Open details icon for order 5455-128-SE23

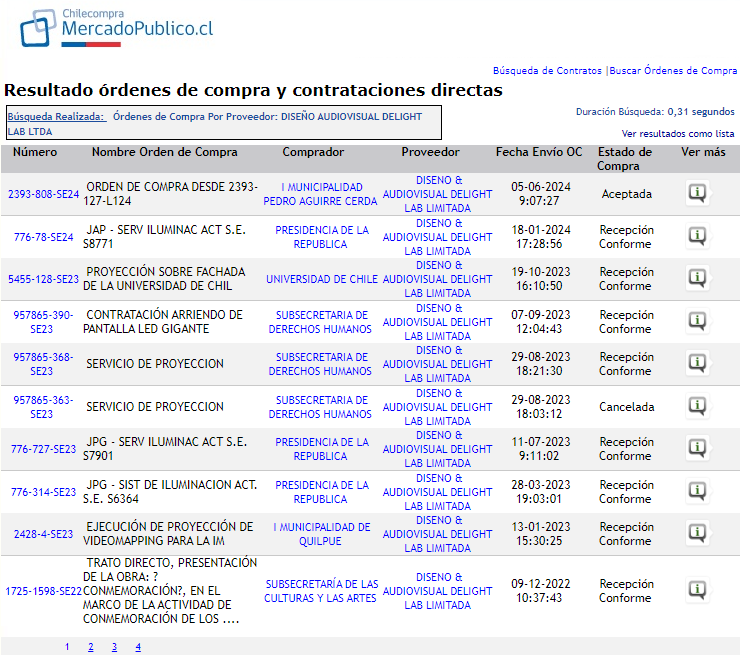pos(697,278)
